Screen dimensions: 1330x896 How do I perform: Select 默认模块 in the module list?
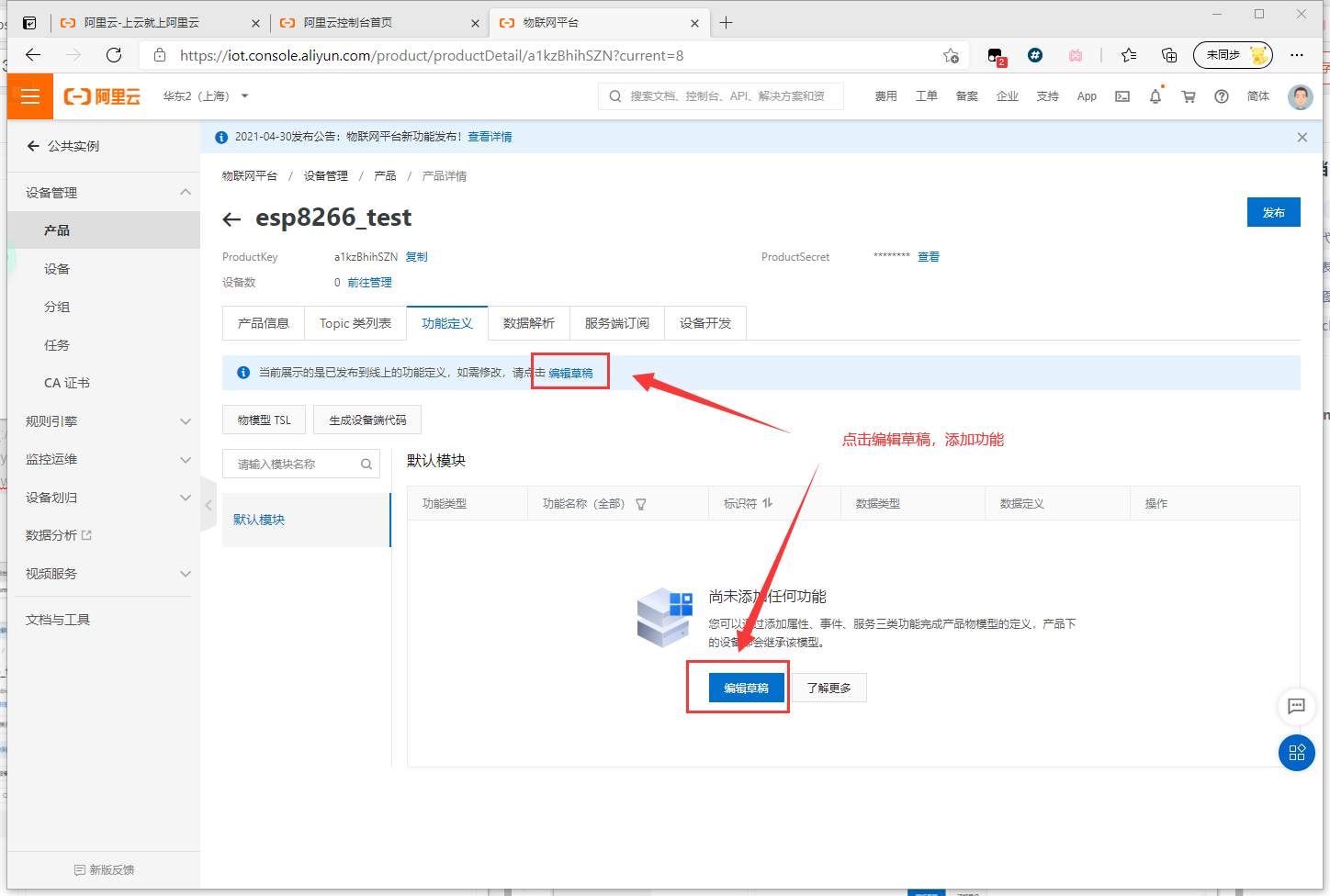[x=306, y=520]
